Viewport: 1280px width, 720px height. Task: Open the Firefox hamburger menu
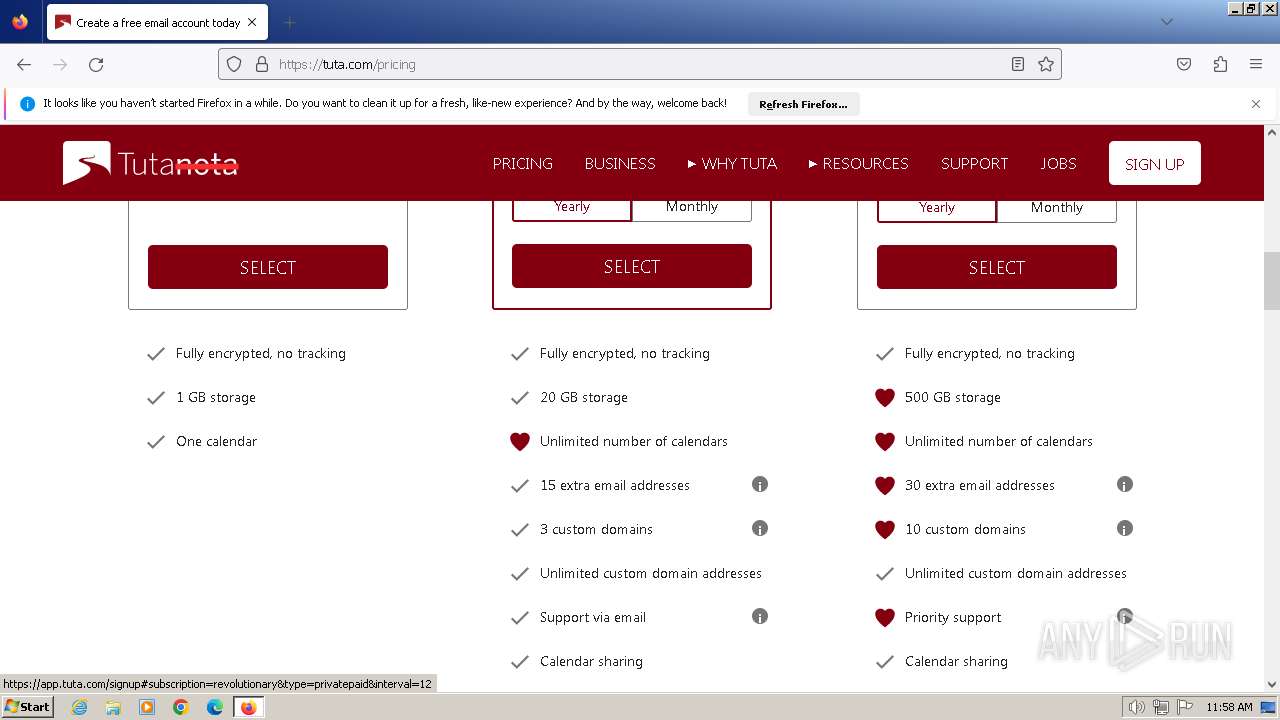(1256, 64)
